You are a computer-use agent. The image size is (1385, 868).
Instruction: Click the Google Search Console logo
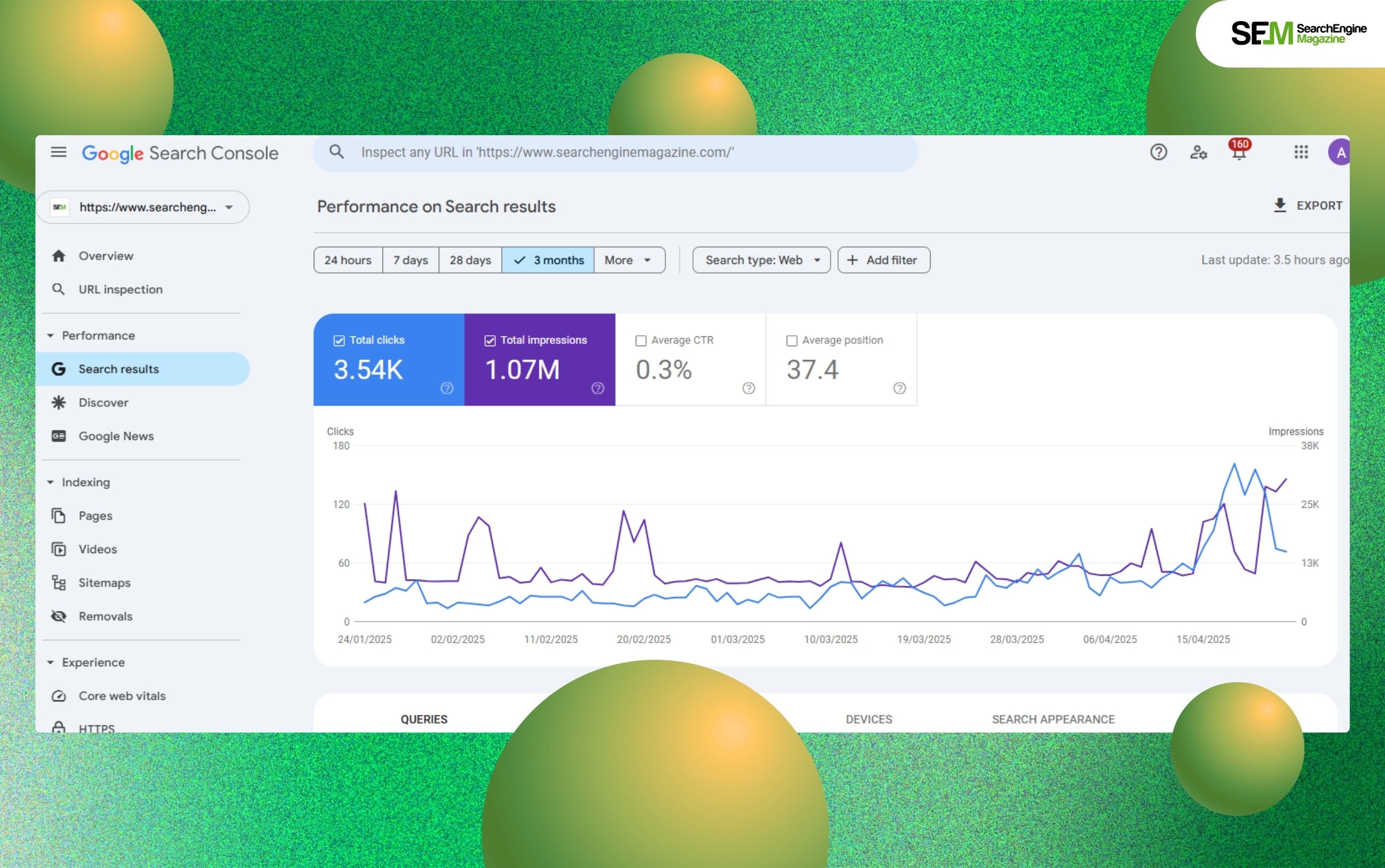coord(180,153)
